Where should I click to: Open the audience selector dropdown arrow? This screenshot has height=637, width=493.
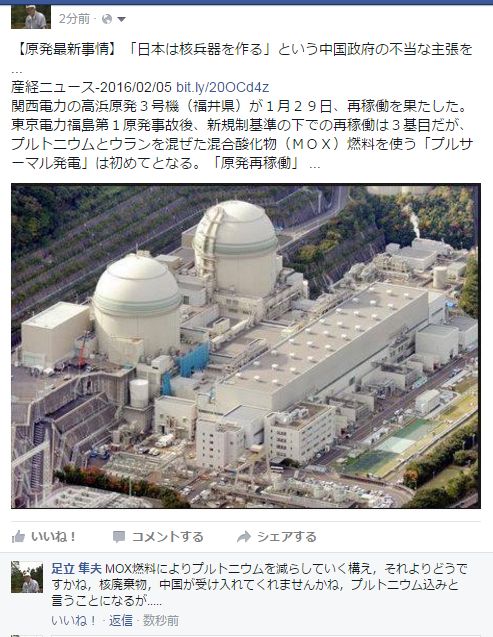(x=121, y=19)
